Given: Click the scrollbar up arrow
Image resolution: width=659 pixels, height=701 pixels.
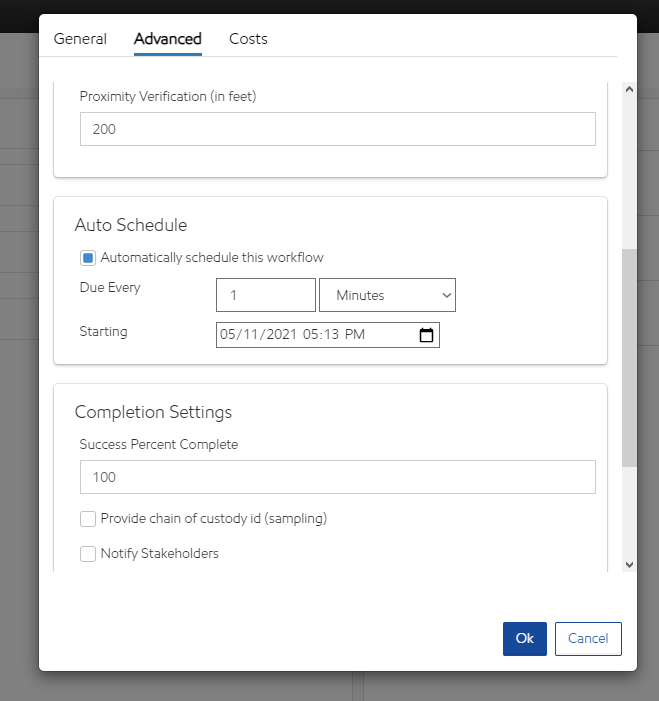Looking at the screenshot, I should [x=629, y=89].
